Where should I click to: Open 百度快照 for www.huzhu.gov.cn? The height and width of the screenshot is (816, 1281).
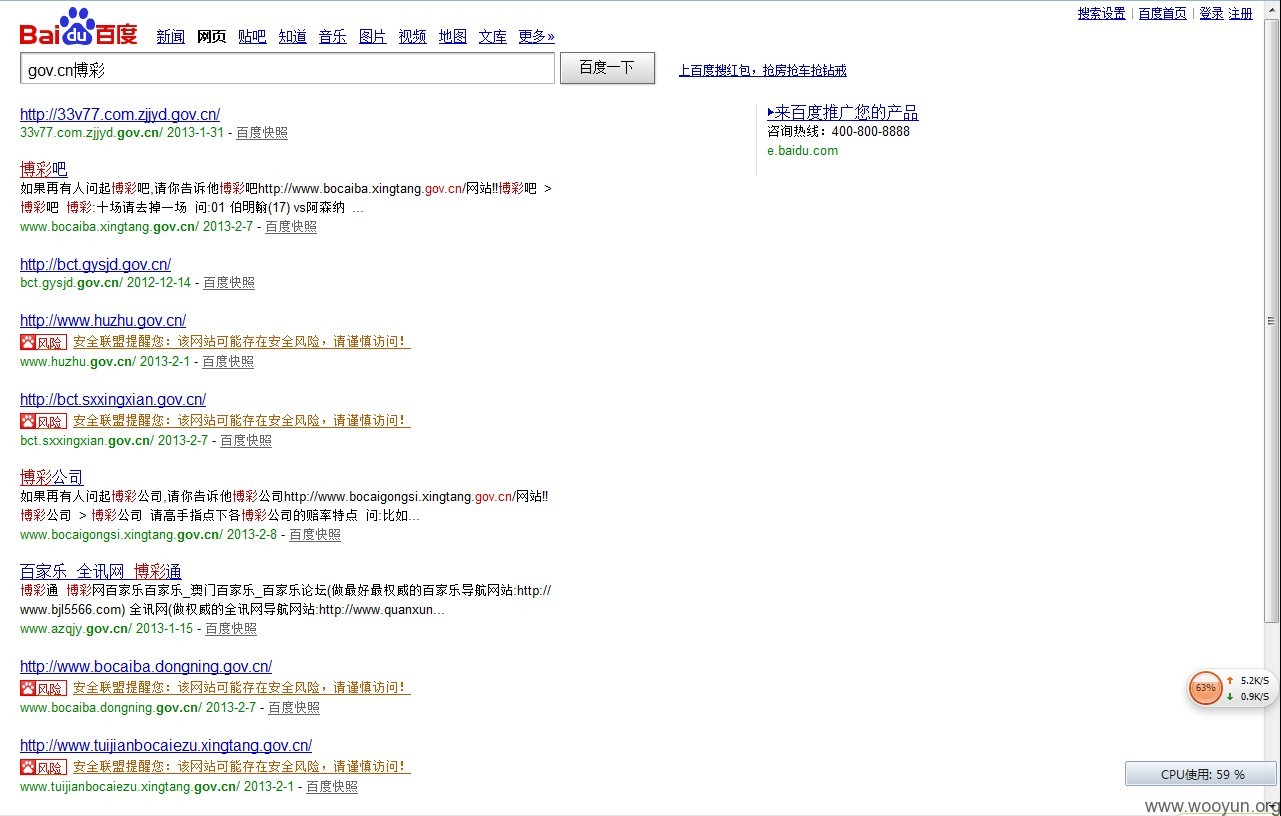228,362
